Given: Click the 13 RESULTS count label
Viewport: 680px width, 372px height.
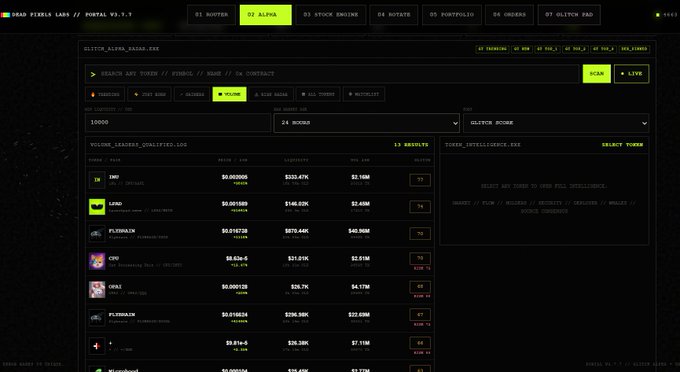Looking at the screenshot, I should (411, 145).
